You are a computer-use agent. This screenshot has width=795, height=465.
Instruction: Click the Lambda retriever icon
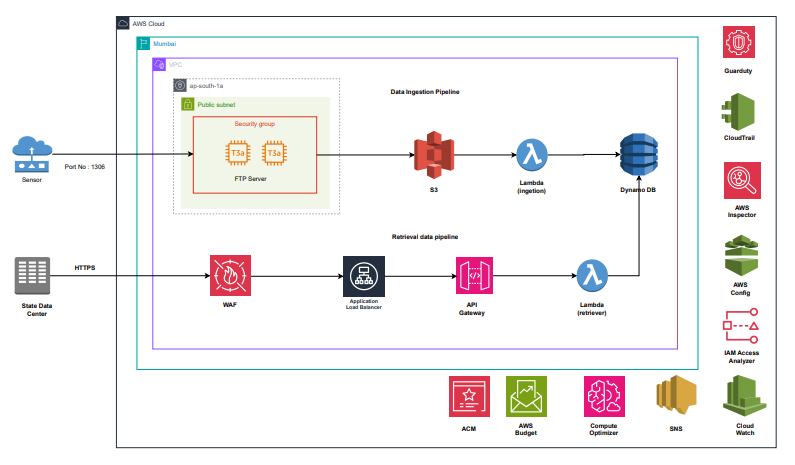(x=594, y=274)
